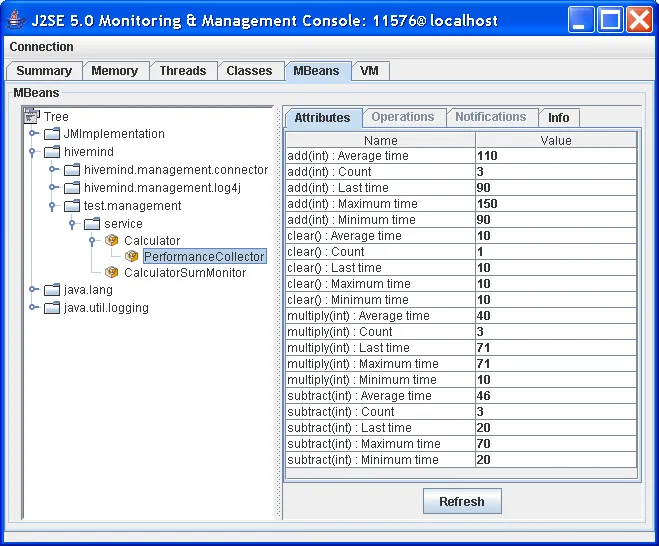
Task: Click the Tree root icon
Action: (32, 115)
